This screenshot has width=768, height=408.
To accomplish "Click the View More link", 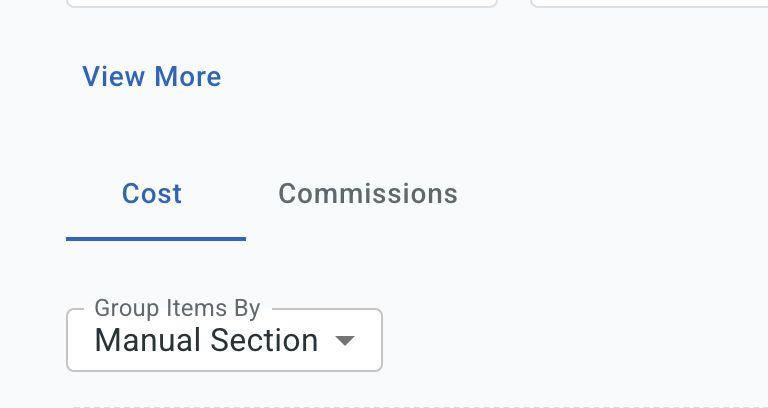I will [151, 77].
